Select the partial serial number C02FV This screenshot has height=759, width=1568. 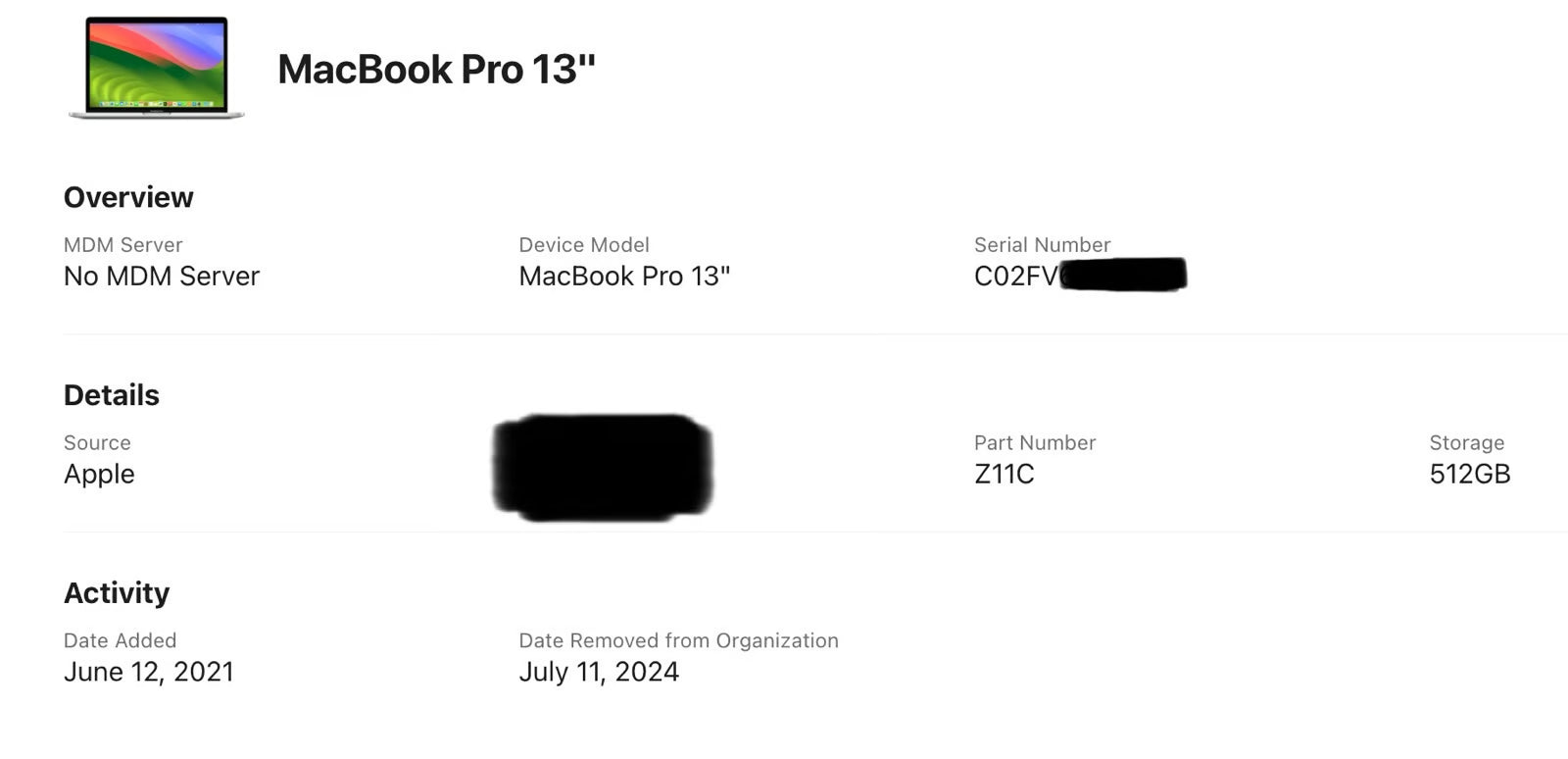1012,276
